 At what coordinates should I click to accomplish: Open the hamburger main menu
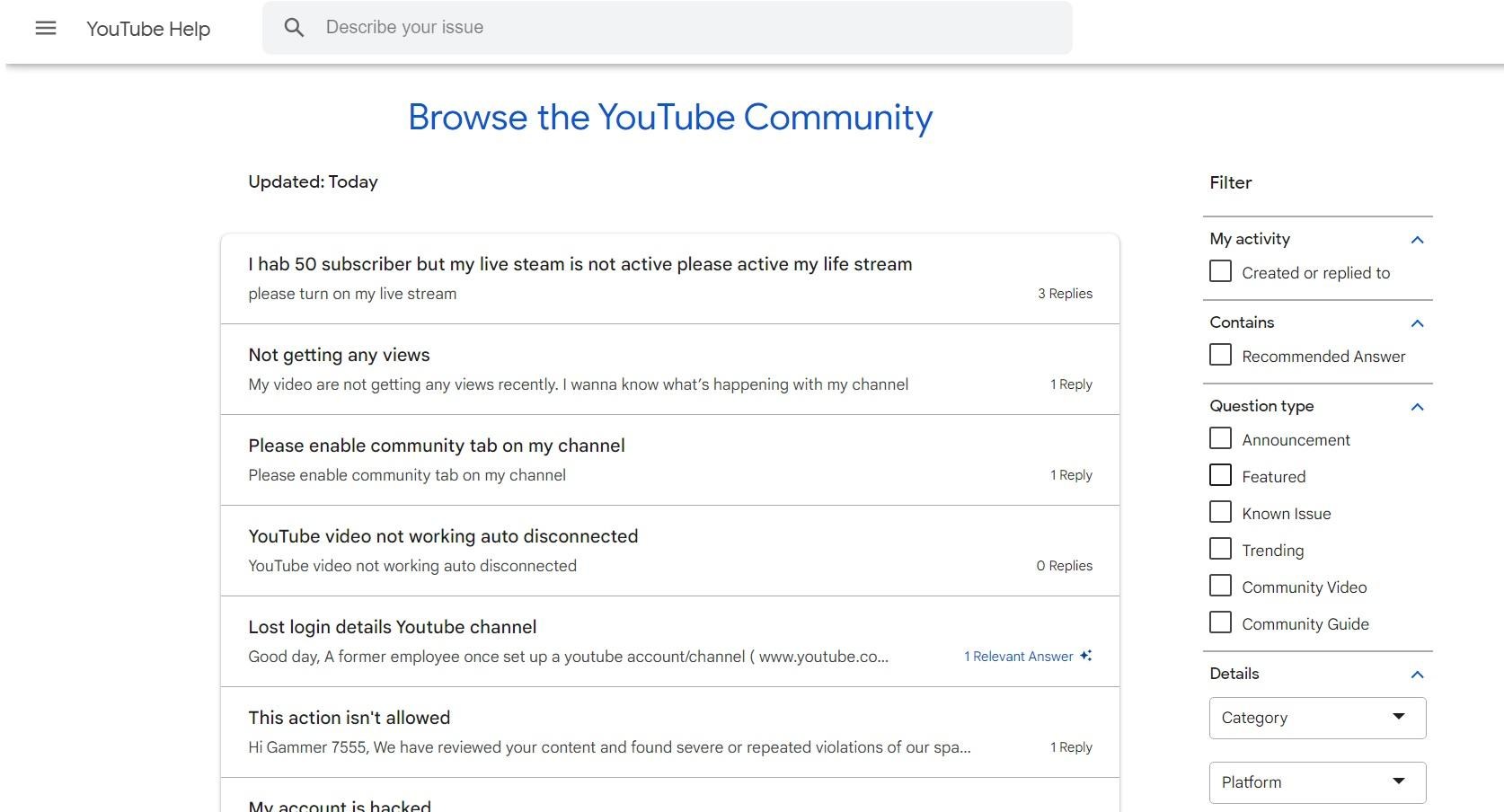46,28
